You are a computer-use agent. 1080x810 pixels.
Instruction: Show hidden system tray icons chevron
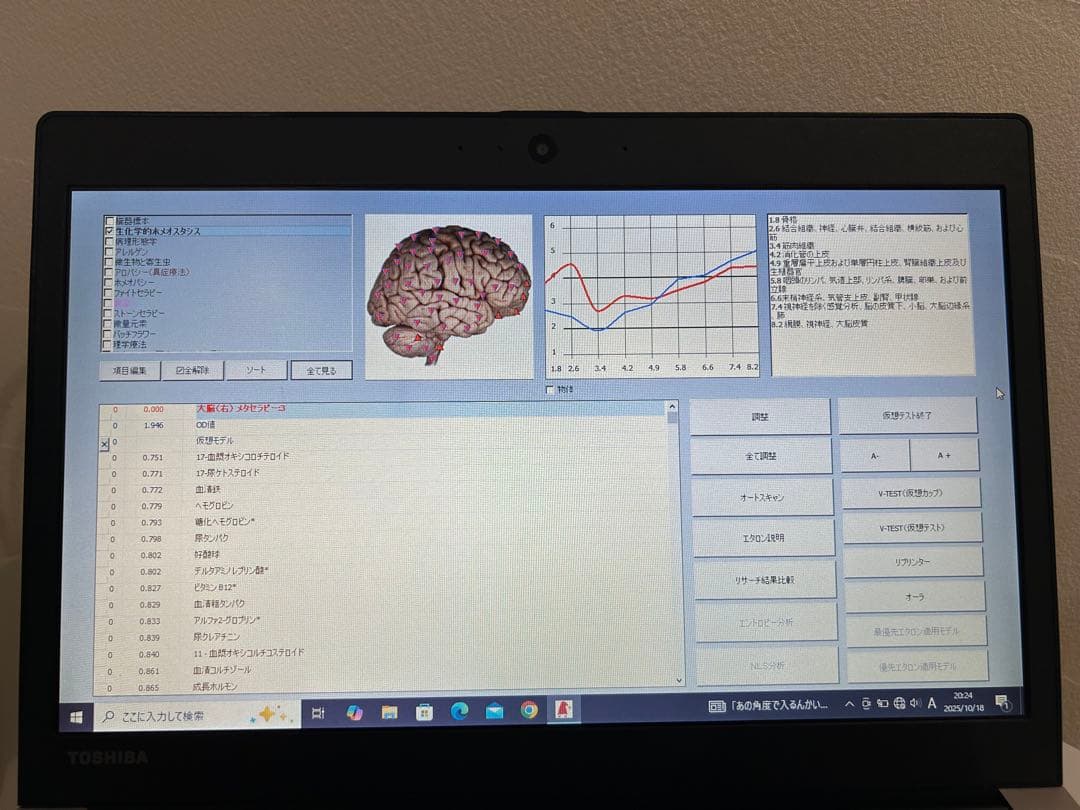point(849,704)
